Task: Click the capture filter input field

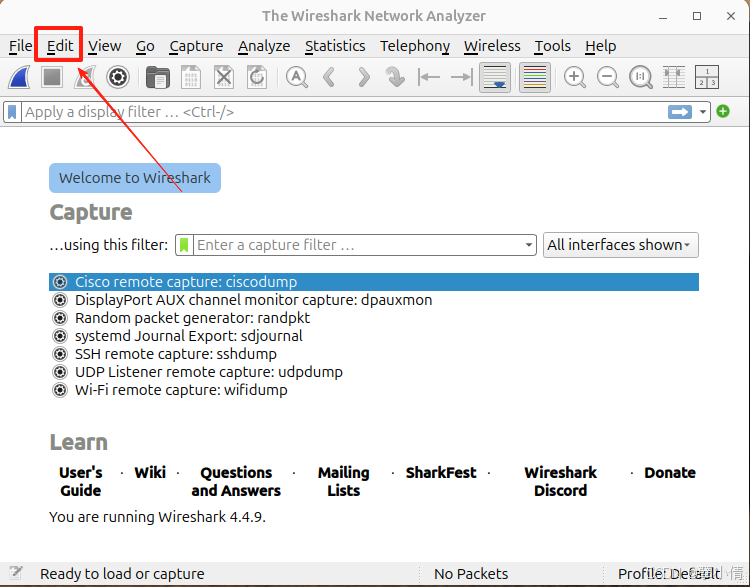Action: (x=358, y=245)
